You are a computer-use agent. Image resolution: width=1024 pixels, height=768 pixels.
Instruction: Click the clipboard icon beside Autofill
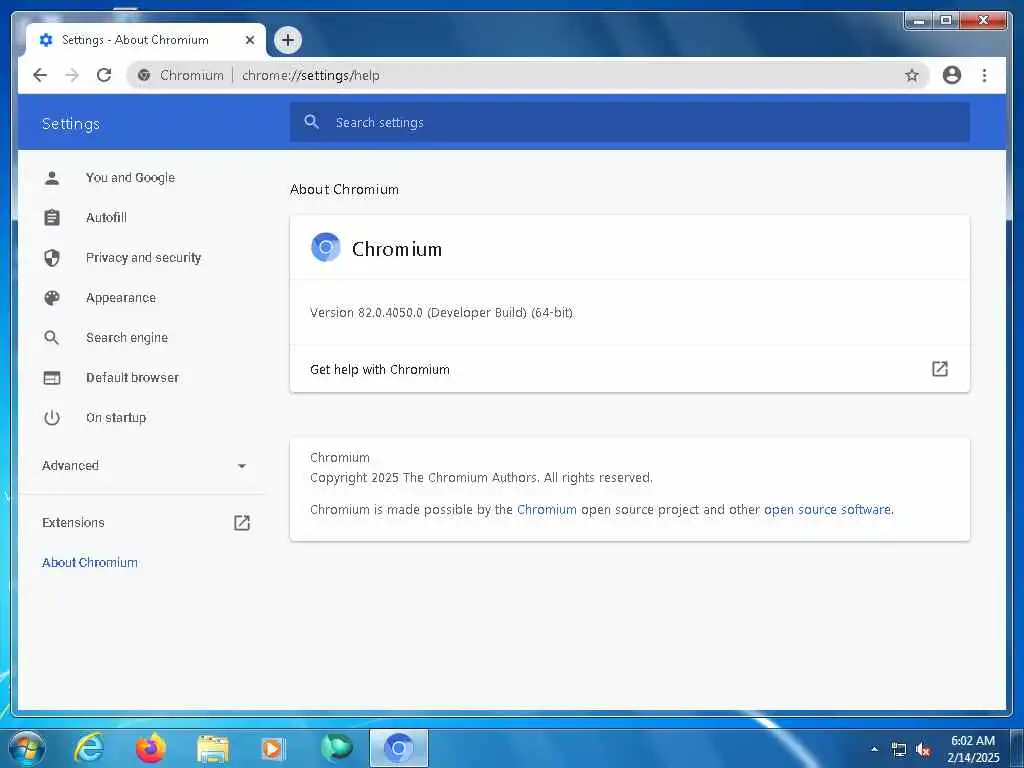point(52,217)
